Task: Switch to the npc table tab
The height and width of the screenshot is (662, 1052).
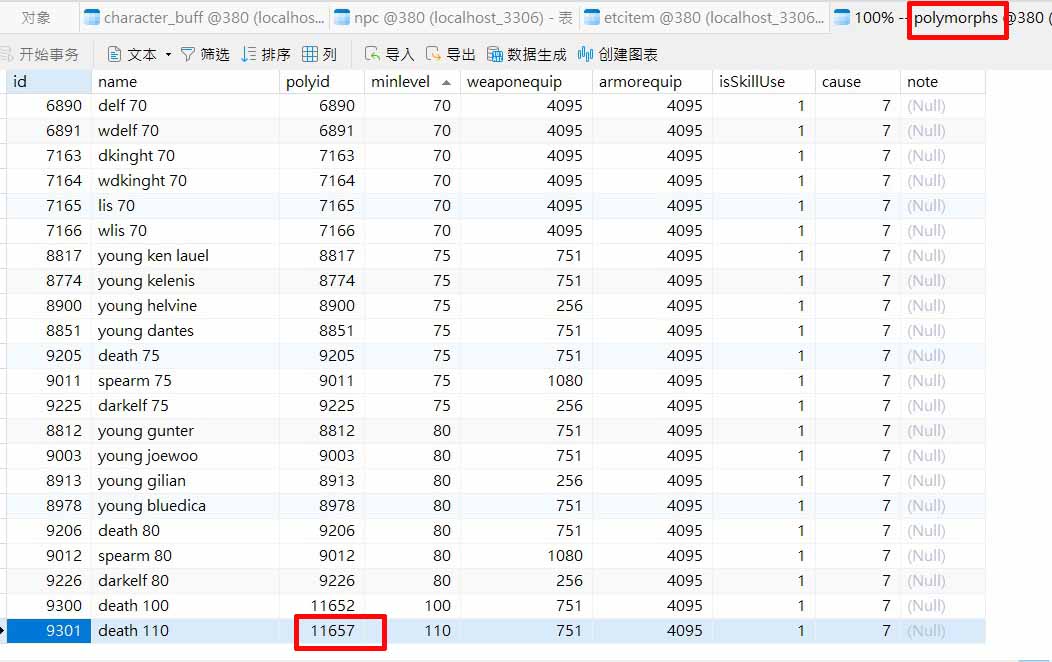Action: click(x=454, y=17)
